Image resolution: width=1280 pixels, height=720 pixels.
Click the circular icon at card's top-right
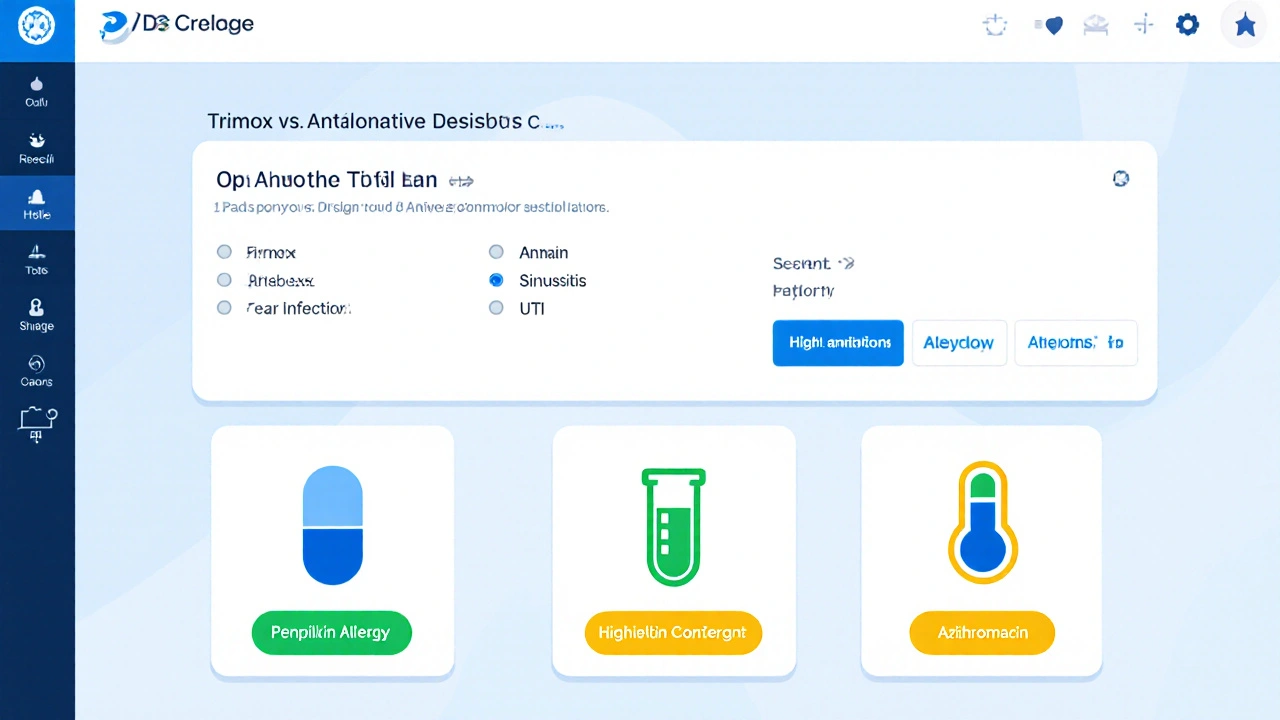click(x=1121, y=179)
